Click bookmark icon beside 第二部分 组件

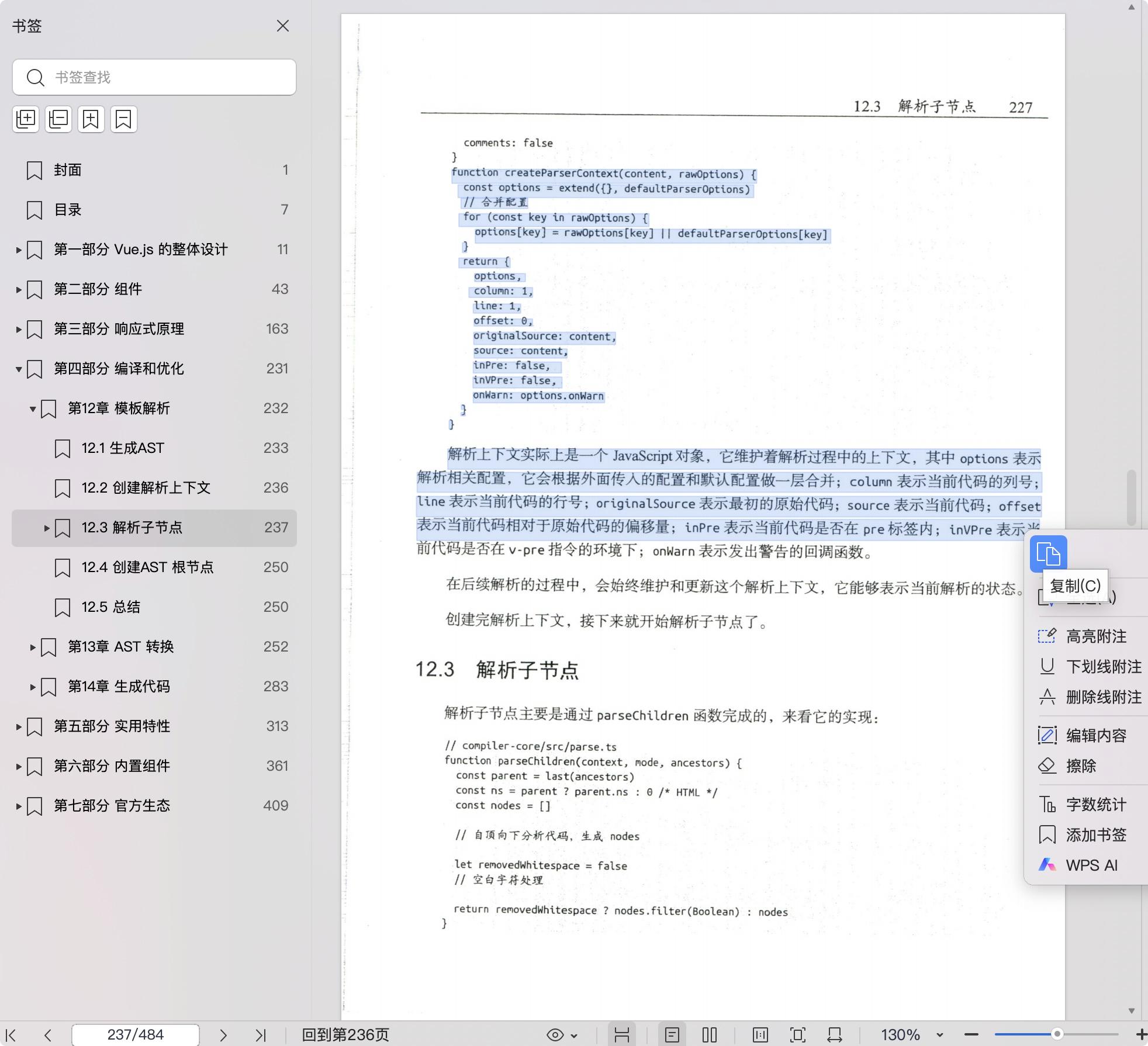pos(34,290)
